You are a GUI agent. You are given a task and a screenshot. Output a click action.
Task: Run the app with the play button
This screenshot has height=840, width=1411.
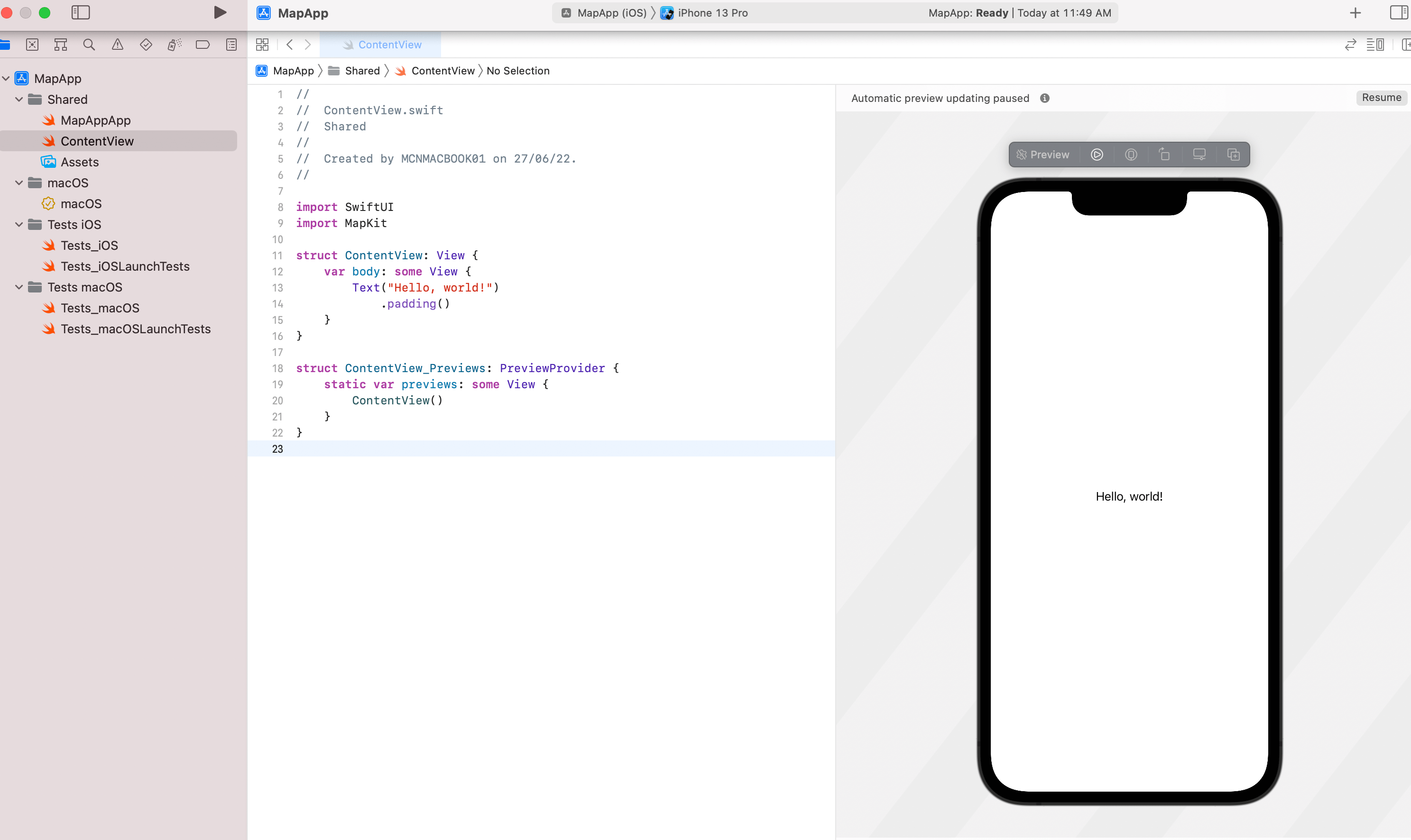coord(220,12)
